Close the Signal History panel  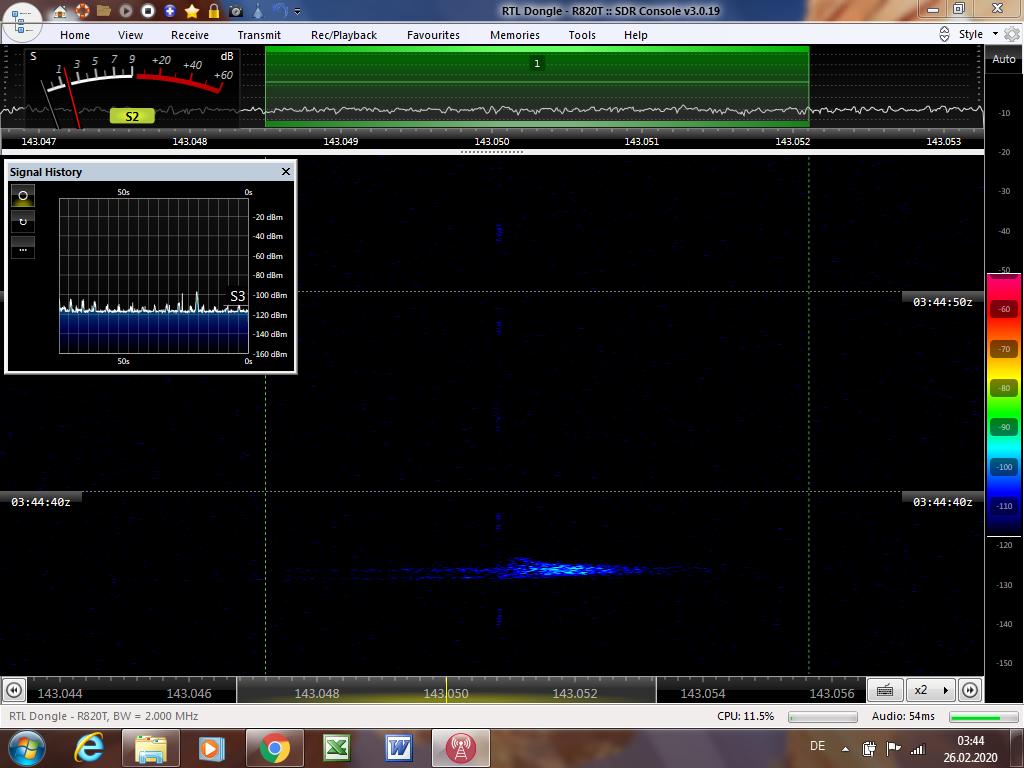285,172
